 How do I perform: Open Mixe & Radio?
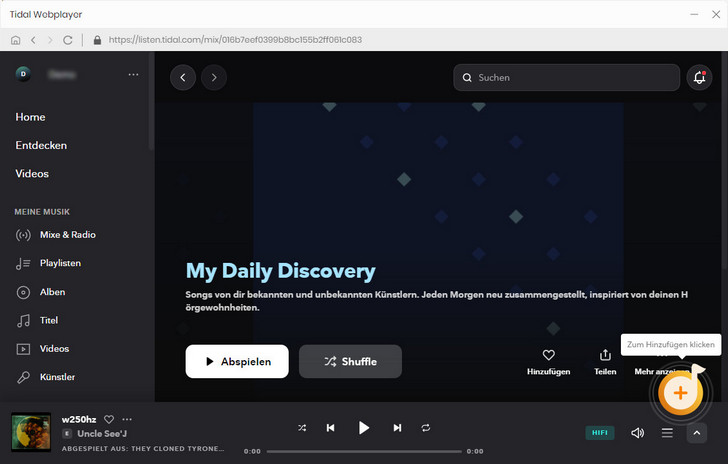[x=56, y=235]
